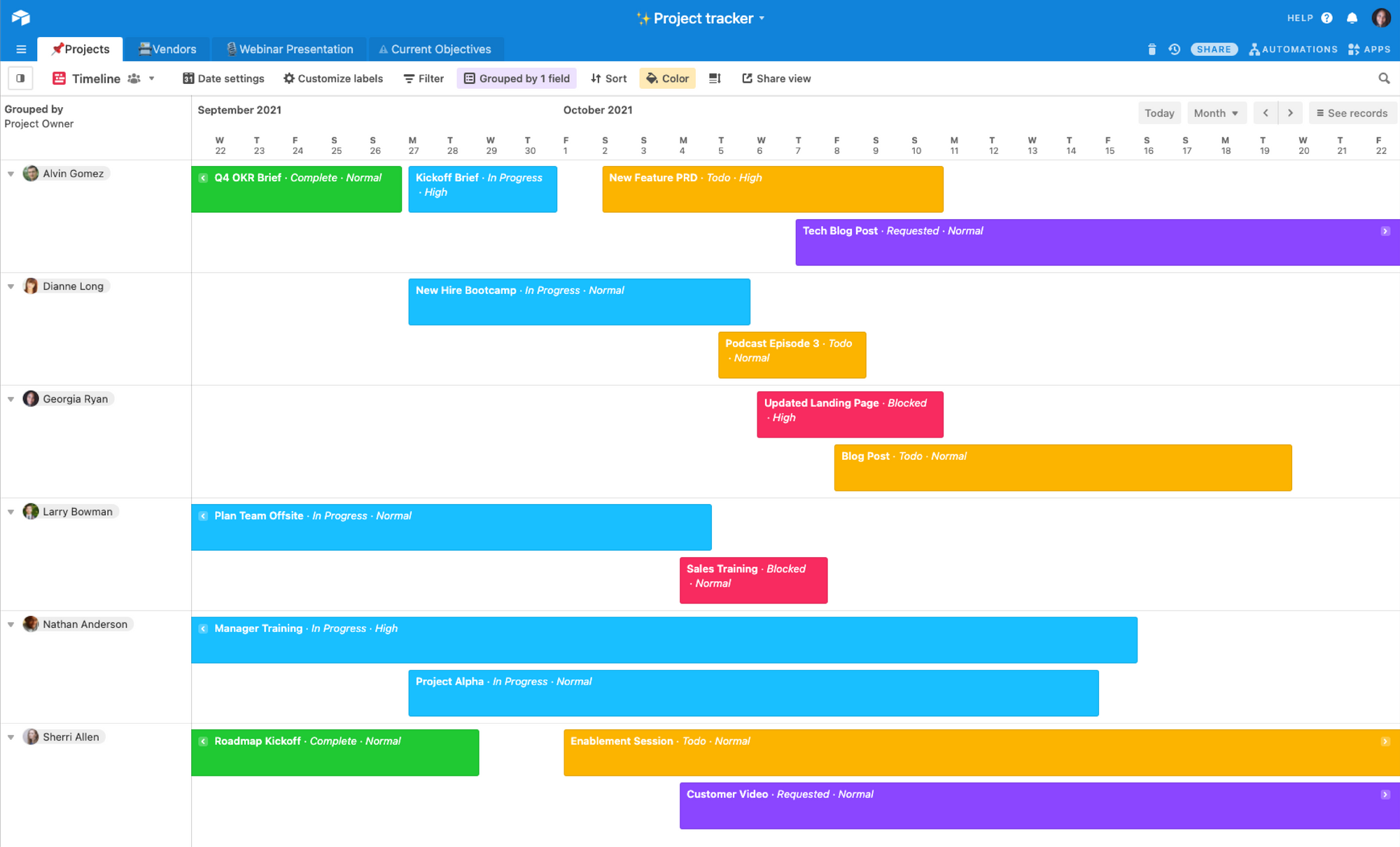The height and width of the screenshot is (847, 1400).
Task: Click the Share button
Action: click(x=1213, y=48)
